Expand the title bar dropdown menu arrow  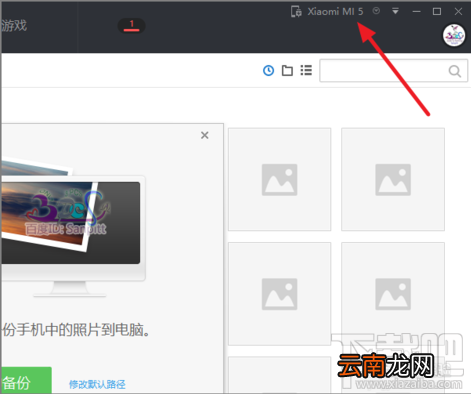coord(395,11)
